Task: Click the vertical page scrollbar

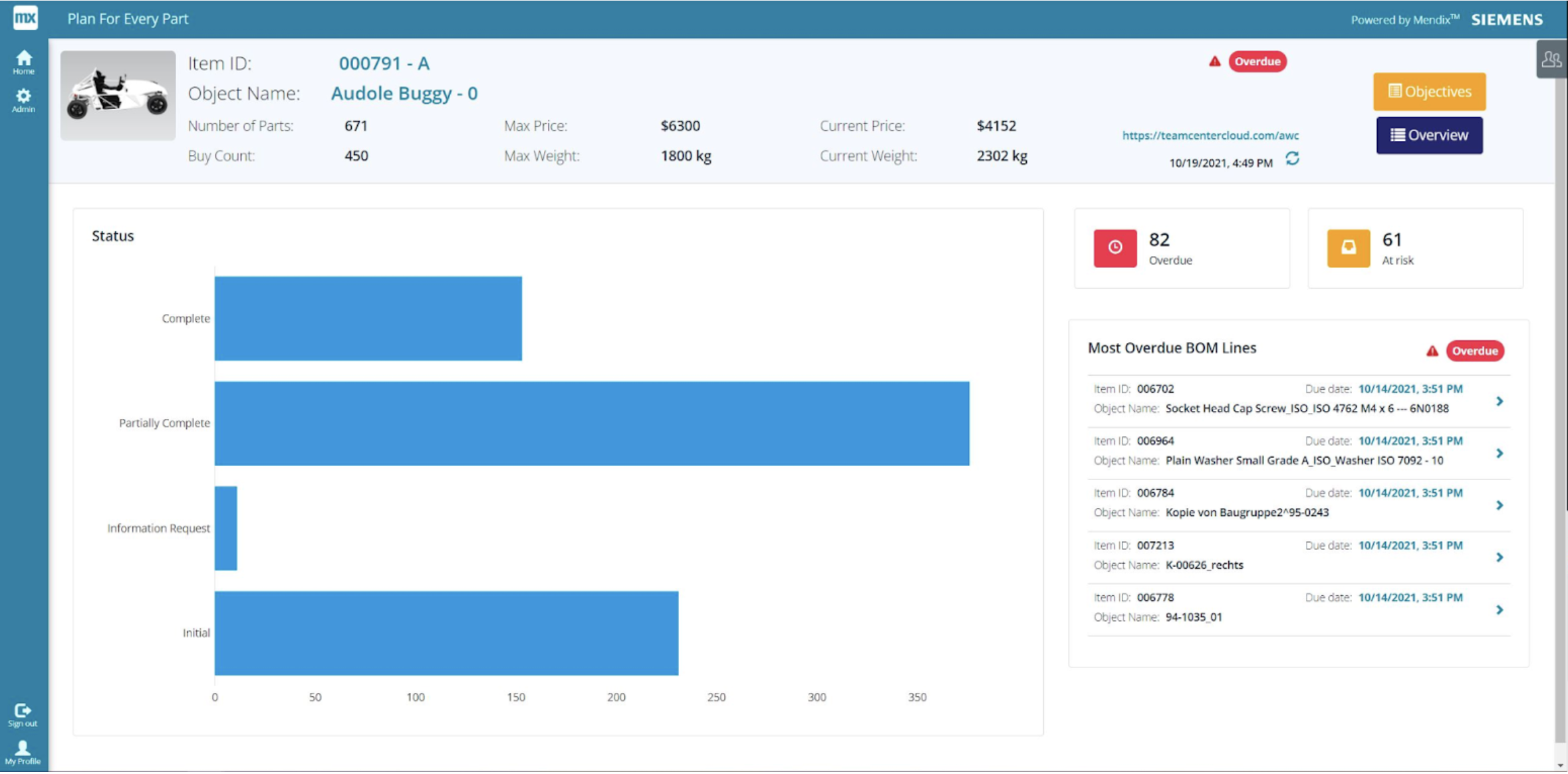Action: [1560, 399]
